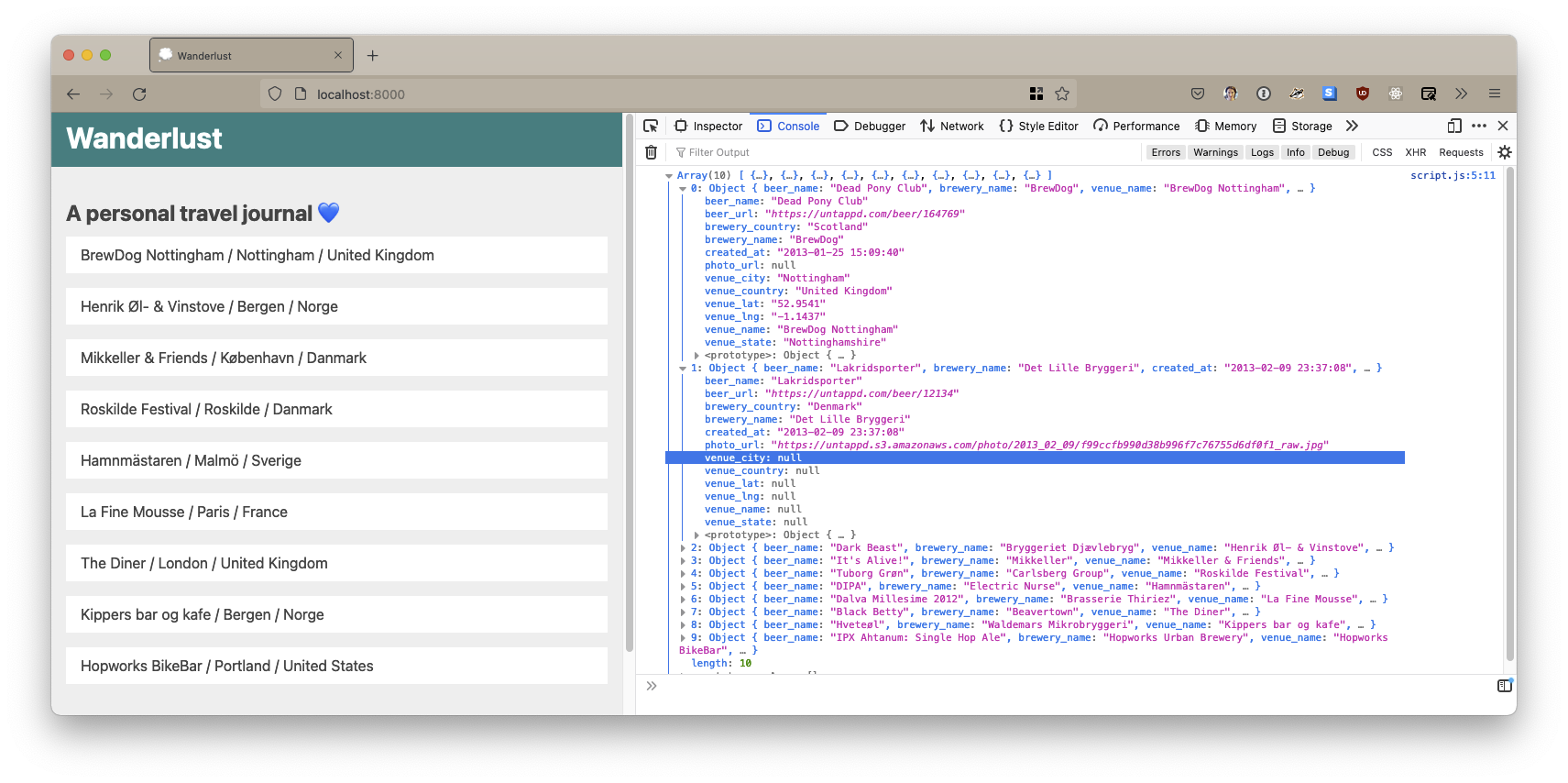The height and width of the screenshot is (783, 1568).
Task: Open the Style Editor tab
Action: click(1039, 127)
